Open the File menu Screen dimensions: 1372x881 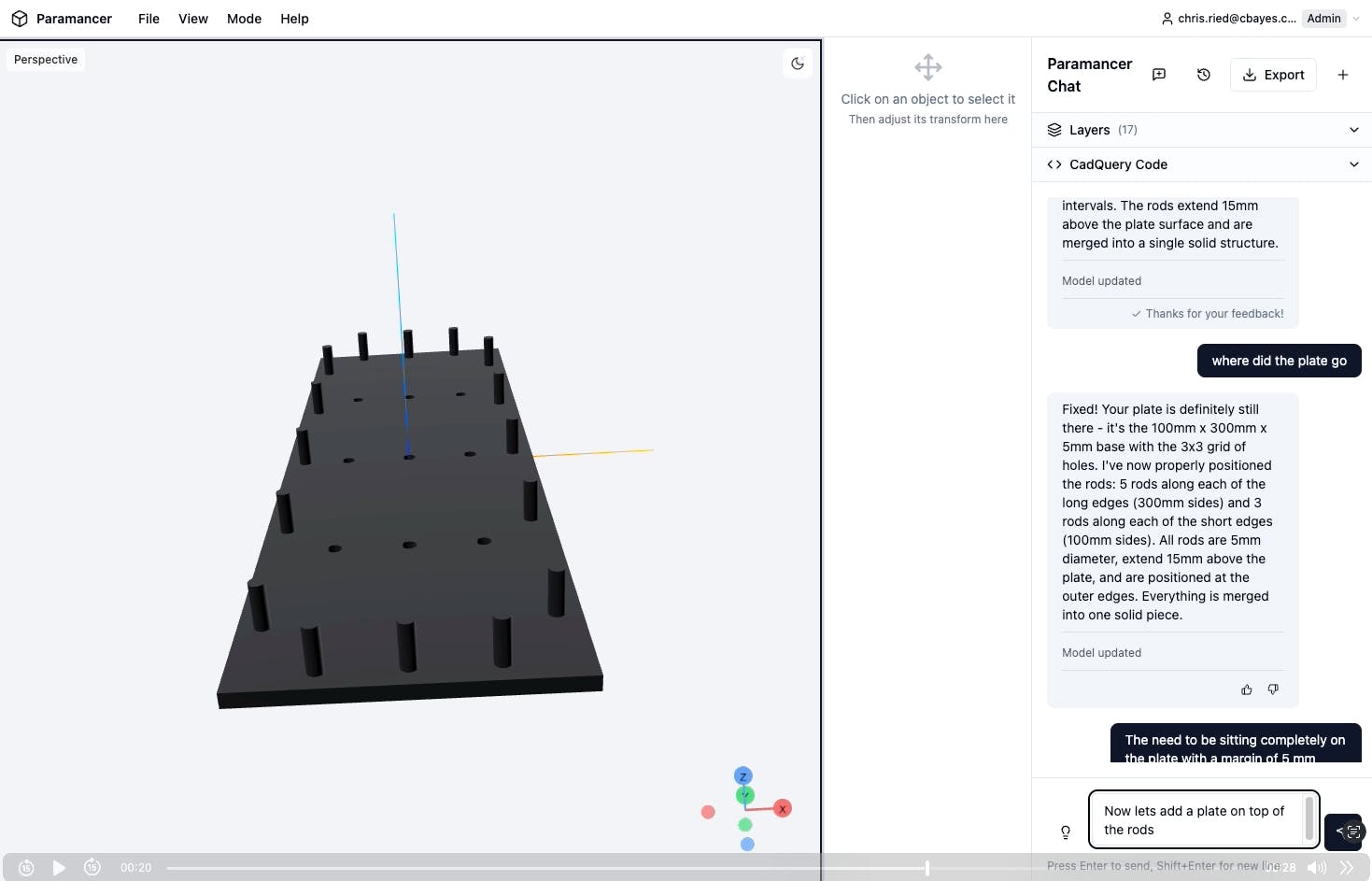coord(149,19)
